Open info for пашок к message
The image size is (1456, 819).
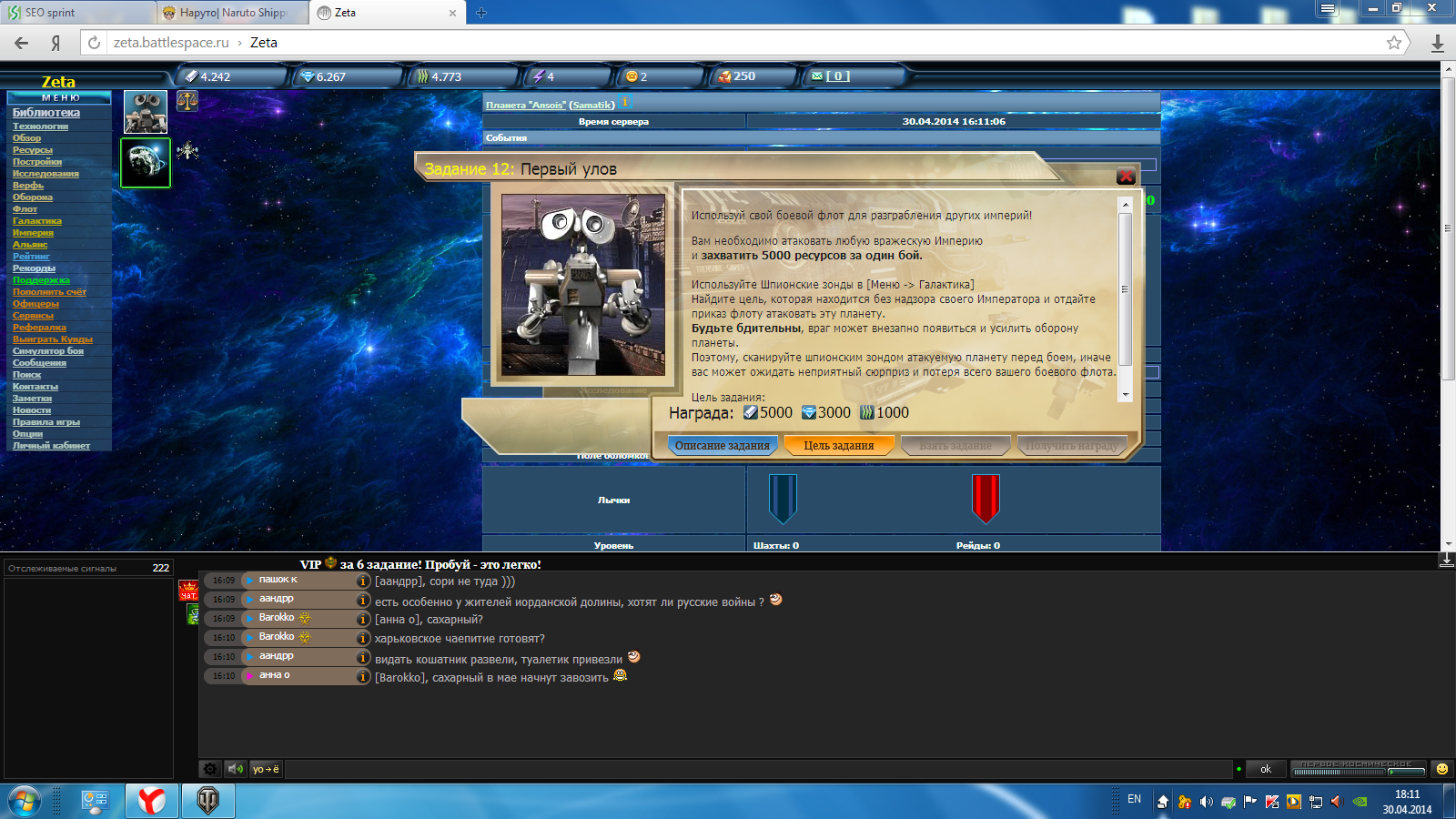click(x=363, y=581)
